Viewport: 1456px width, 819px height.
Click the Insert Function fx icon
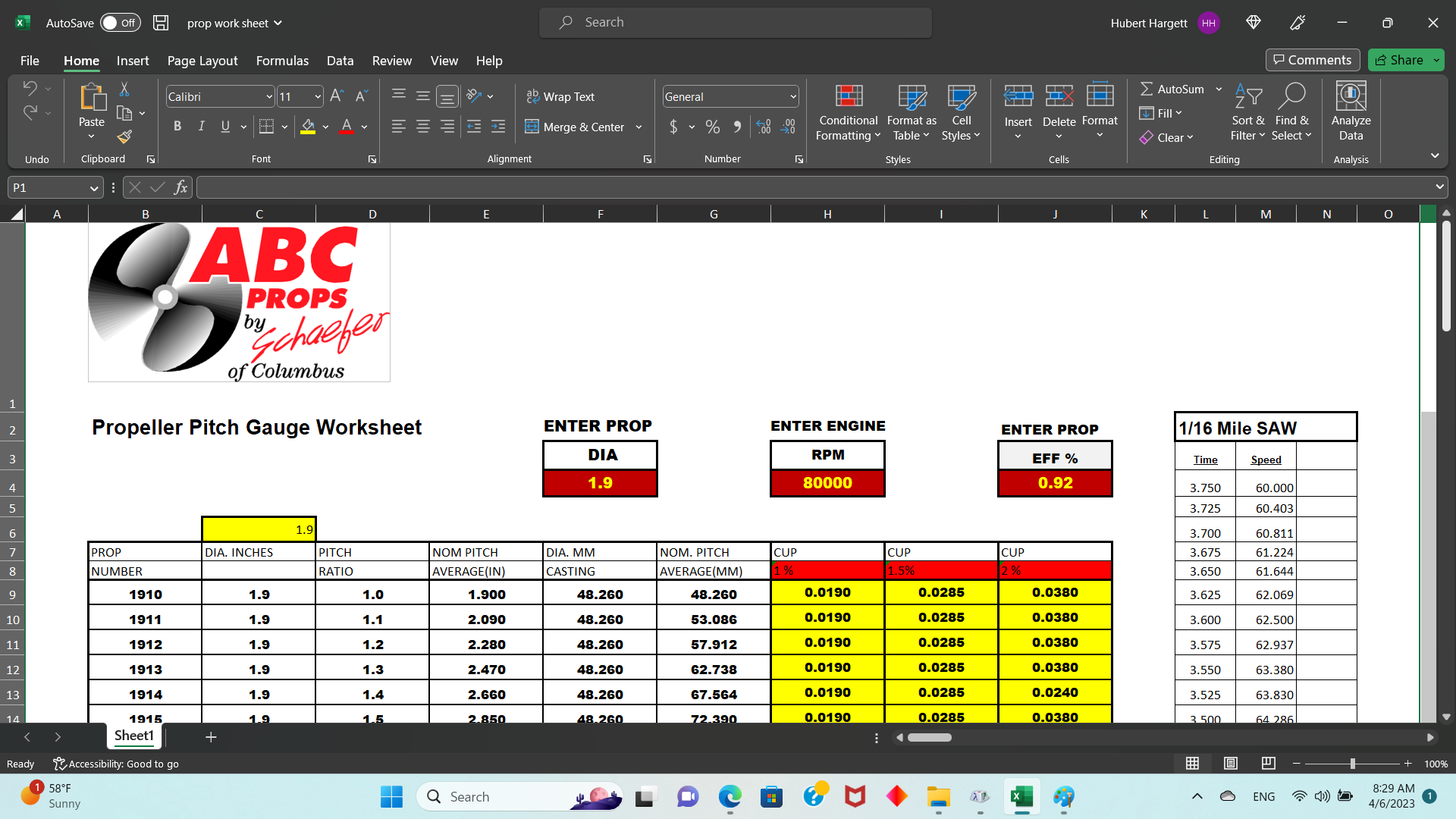point(180,187)
